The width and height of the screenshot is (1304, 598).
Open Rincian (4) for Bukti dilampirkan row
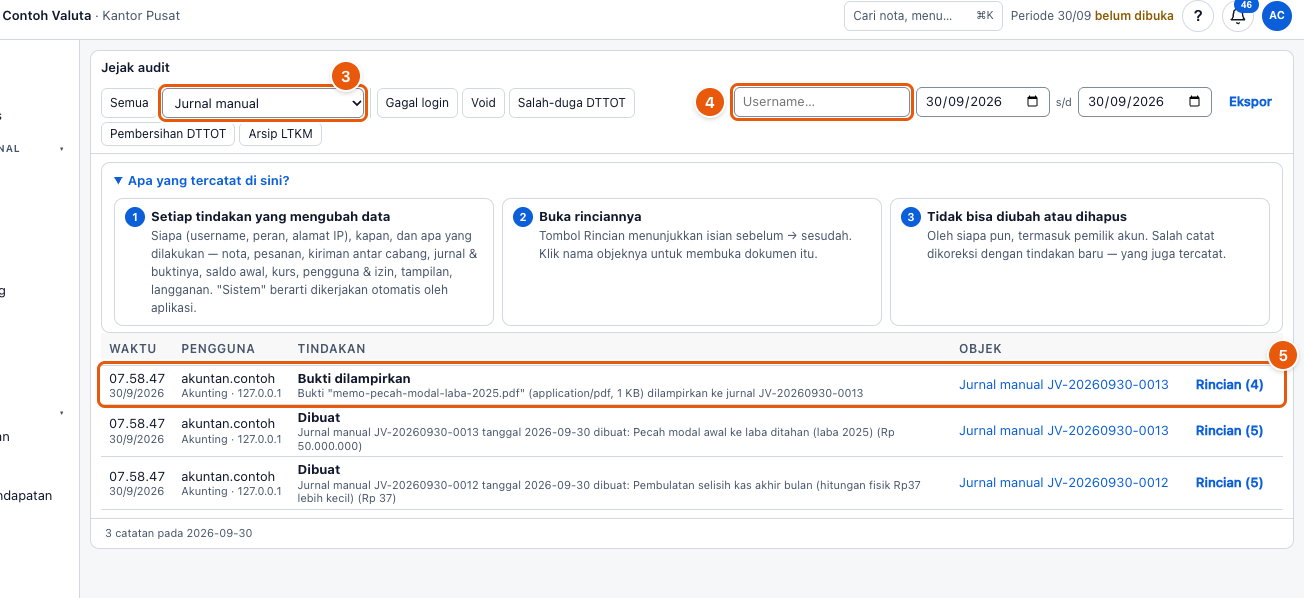1229,385
